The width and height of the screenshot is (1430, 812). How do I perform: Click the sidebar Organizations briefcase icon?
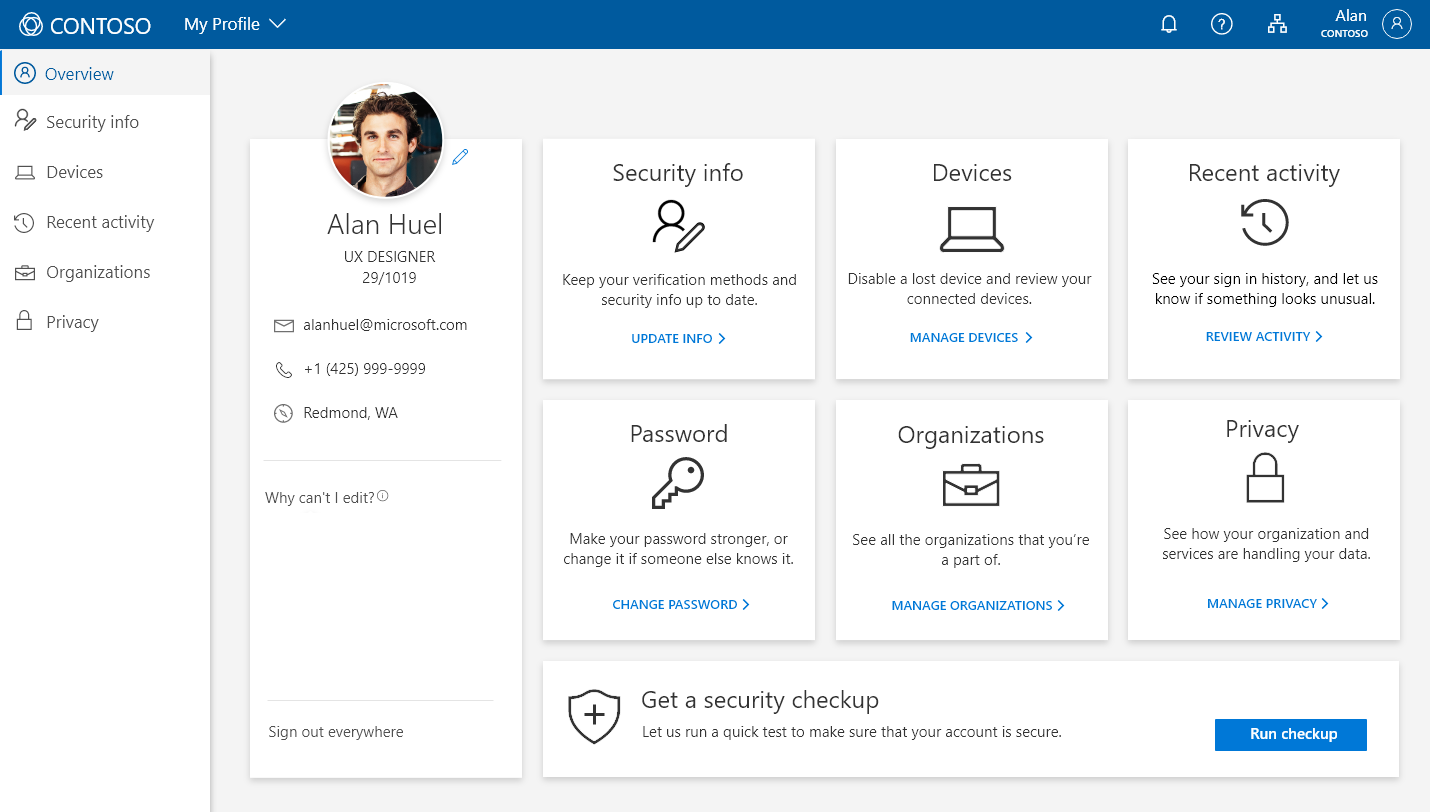click(x=25, y=272)
